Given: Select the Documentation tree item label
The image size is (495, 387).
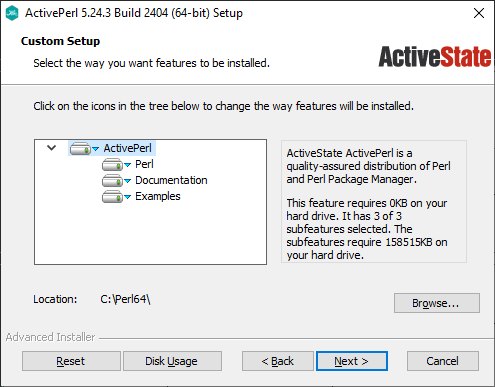Looking at the screenshot, I should tap(171, 180).
